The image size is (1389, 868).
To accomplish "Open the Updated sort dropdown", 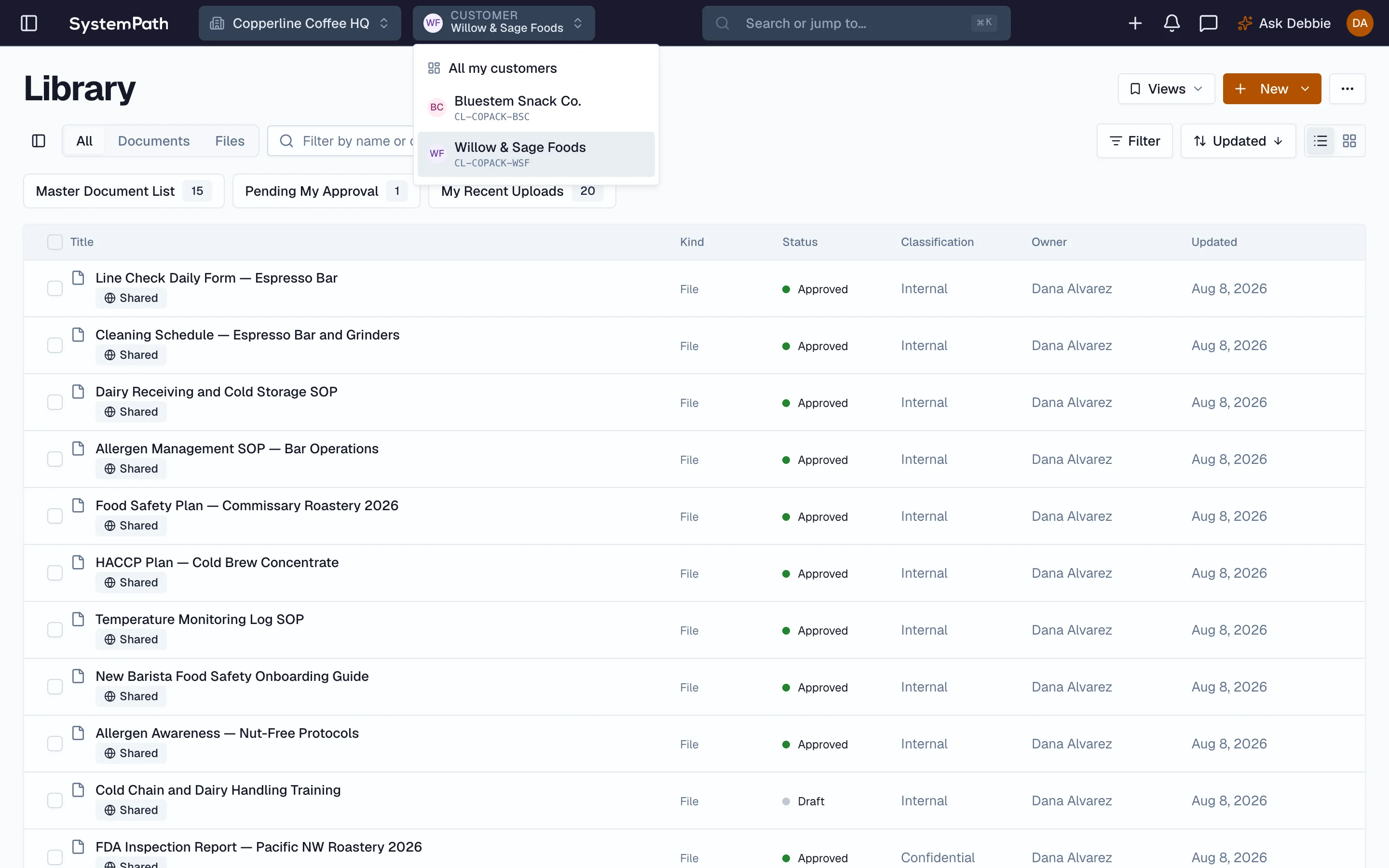I will [1238, 141].
